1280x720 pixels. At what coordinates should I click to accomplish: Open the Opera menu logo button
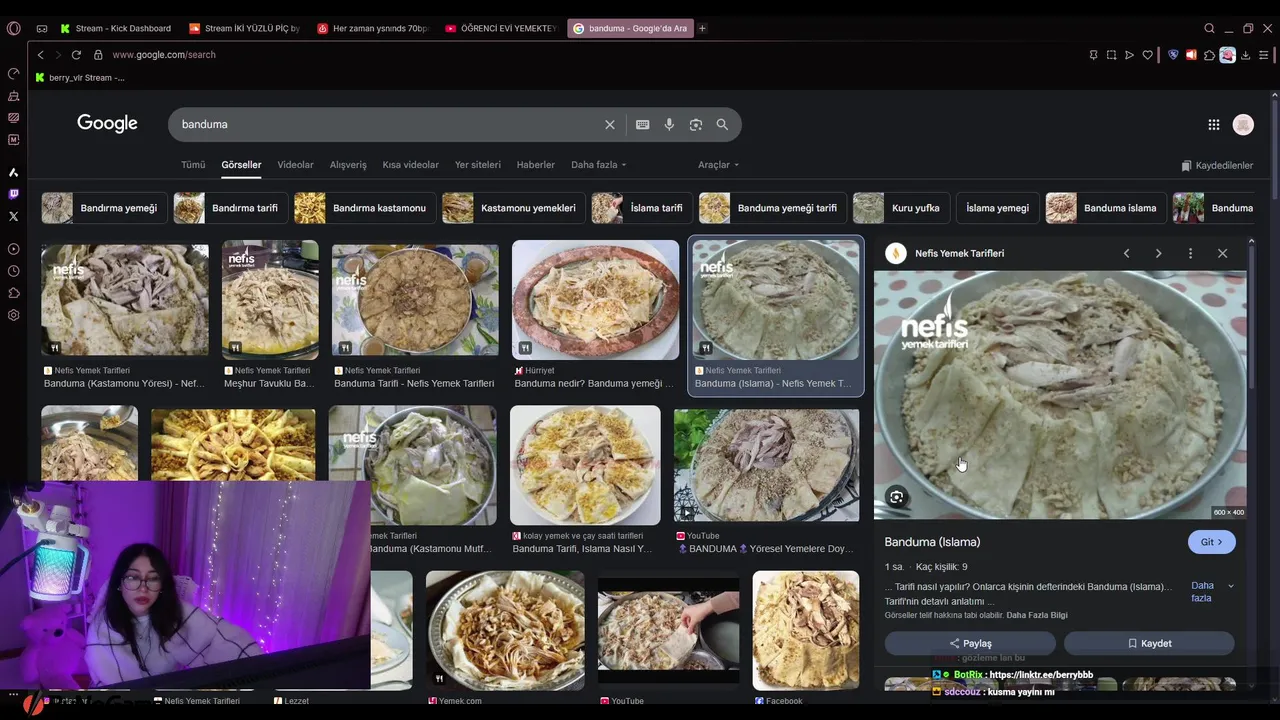point(13,28)
